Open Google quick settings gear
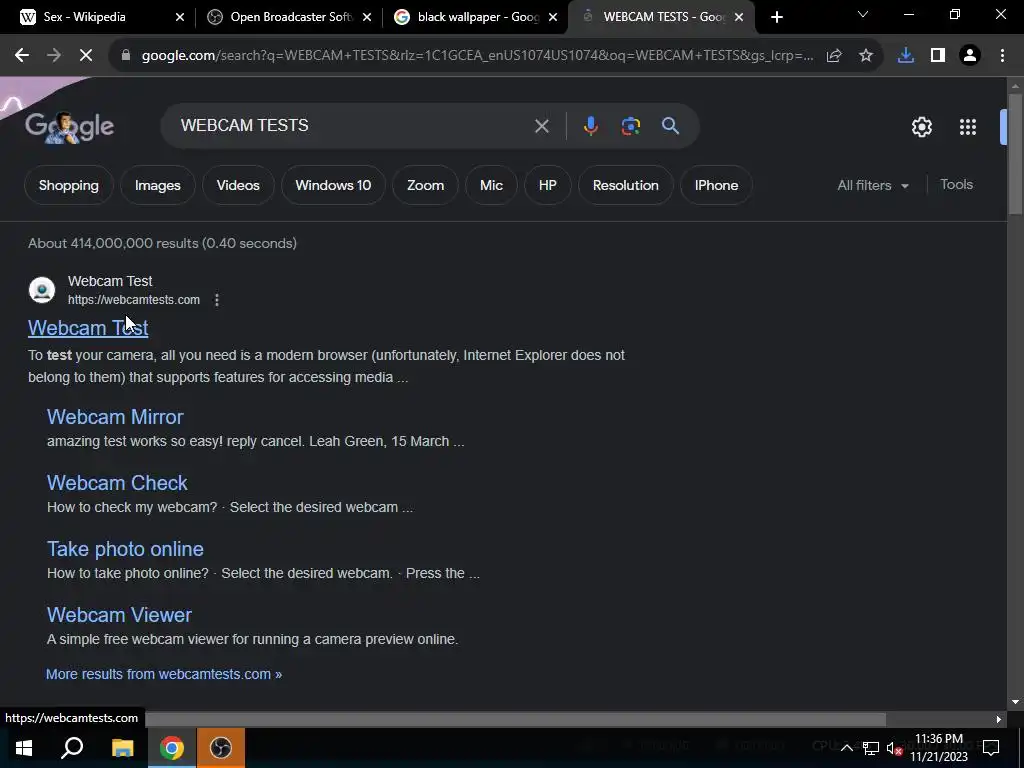The width and height of the screenshot is (1024, 768). (x=921, y=127)
